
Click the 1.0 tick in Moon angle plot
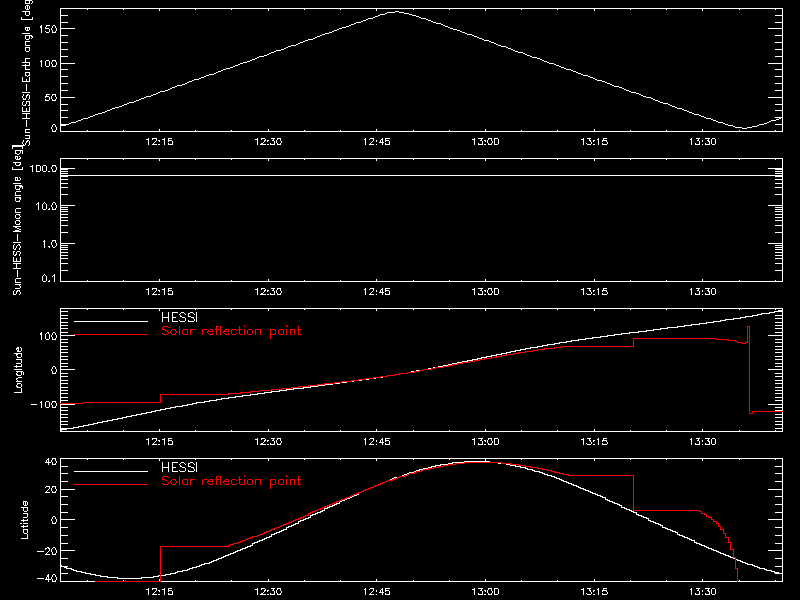pos(49,244)
